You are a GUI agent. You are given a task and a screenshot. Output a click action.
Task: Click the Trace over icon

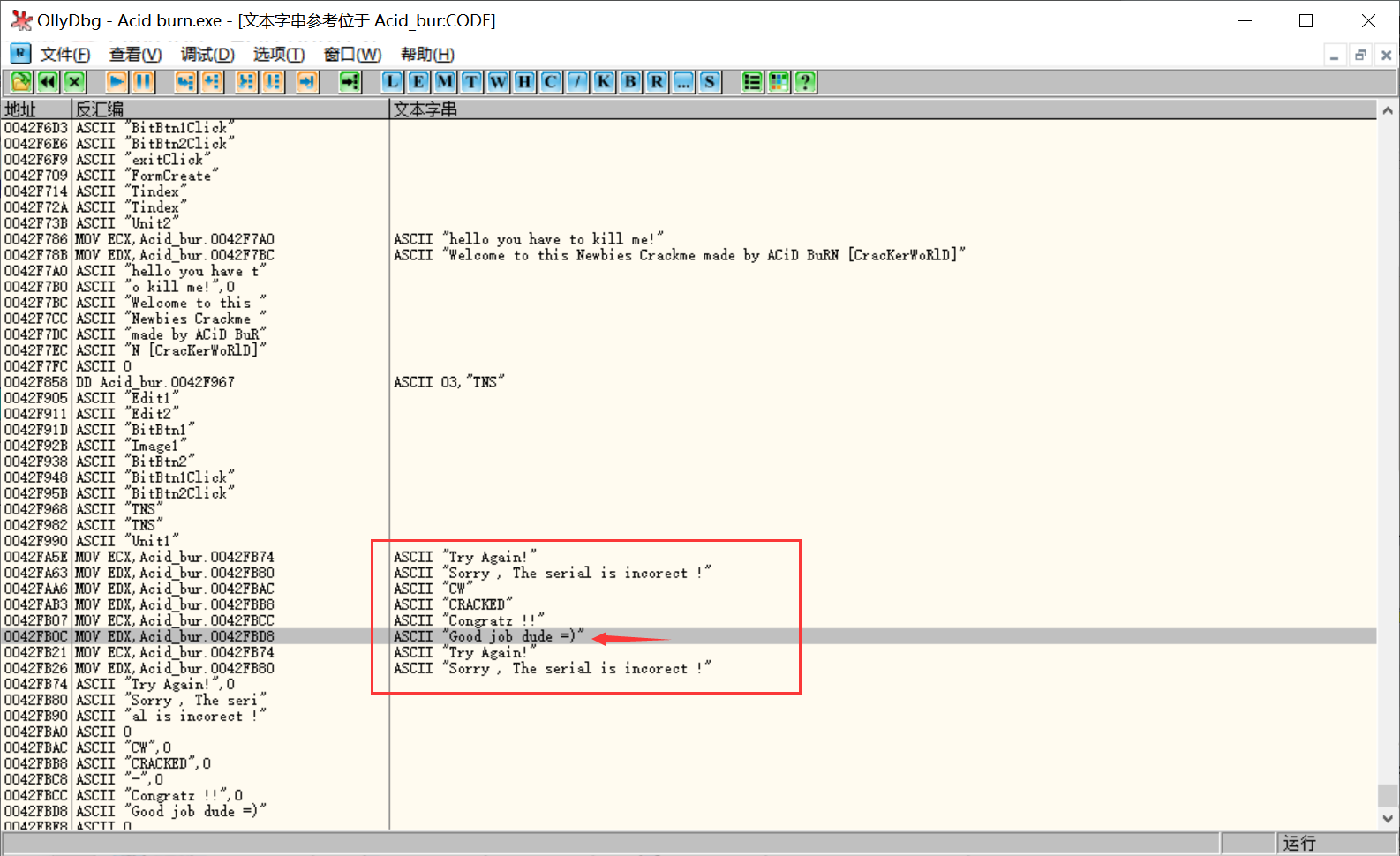pos(273,82)
